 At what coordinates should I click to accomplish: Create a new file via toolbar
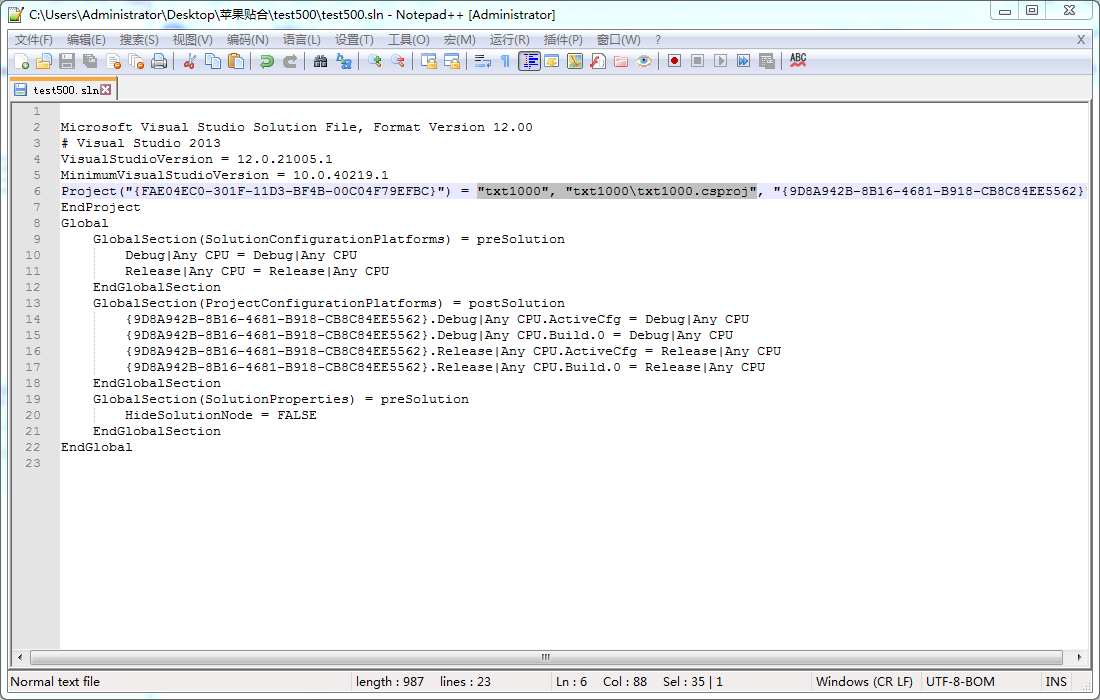point(22,61)
